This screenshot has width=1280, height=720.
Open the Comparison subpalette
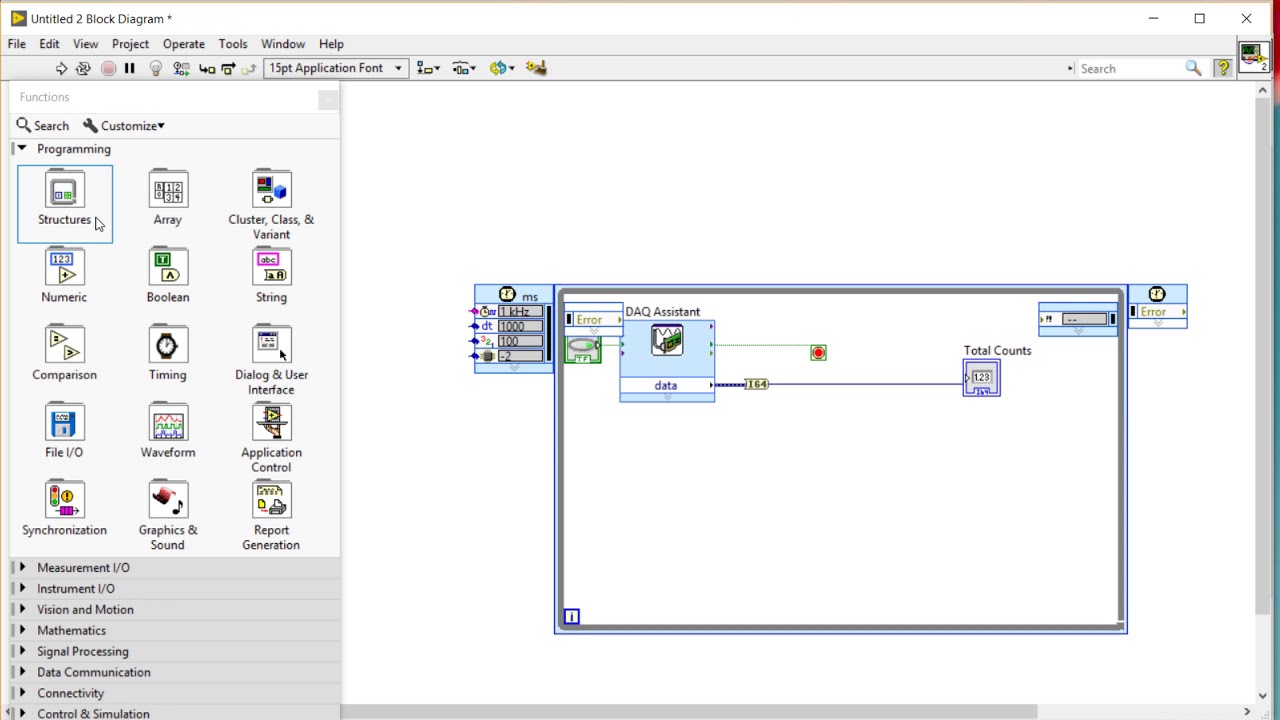[64, 353]
